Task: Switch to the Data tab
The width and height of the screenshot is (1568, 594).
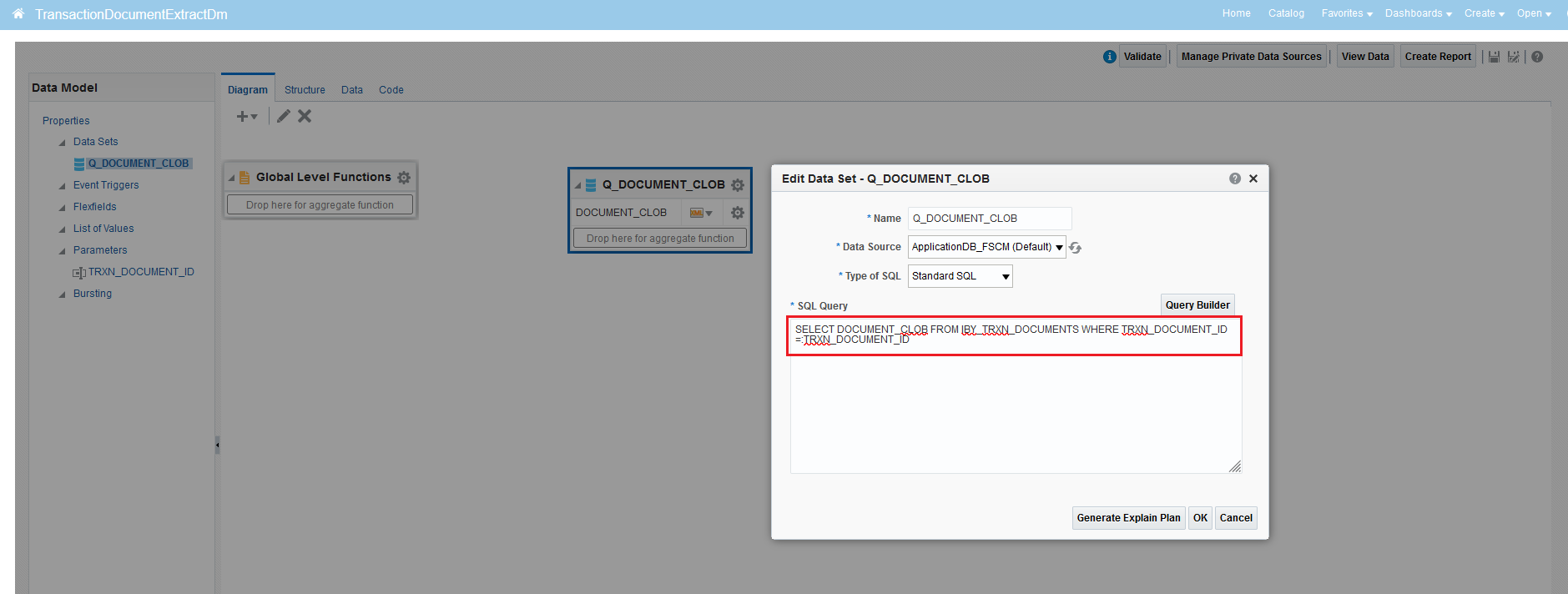Action: coord(352,90)
